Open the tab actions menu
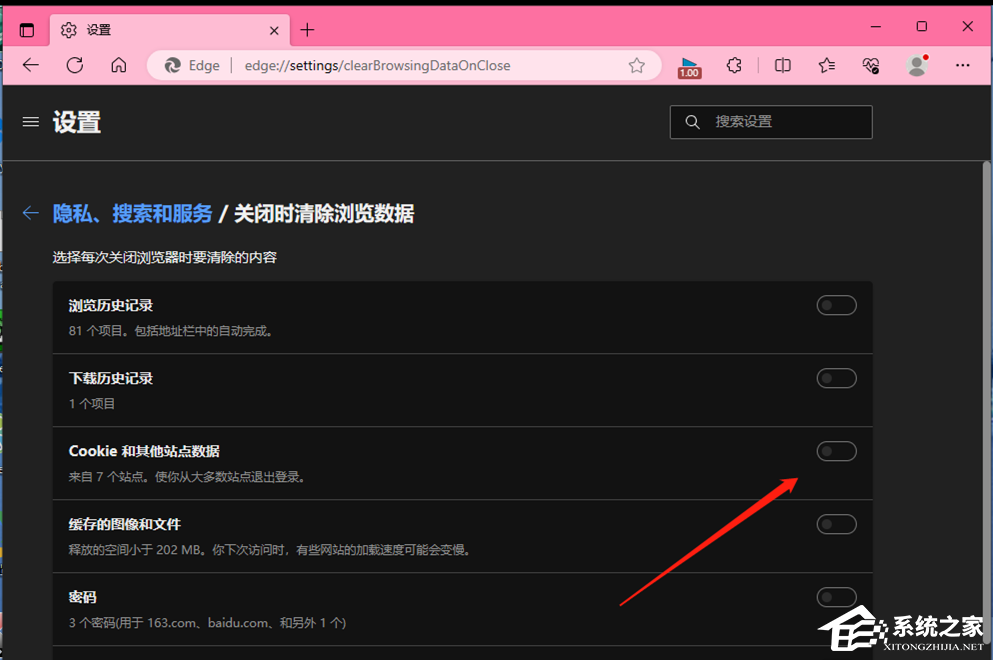The height and width of the screenshot is (660, 993). click(x=27, y=30)
